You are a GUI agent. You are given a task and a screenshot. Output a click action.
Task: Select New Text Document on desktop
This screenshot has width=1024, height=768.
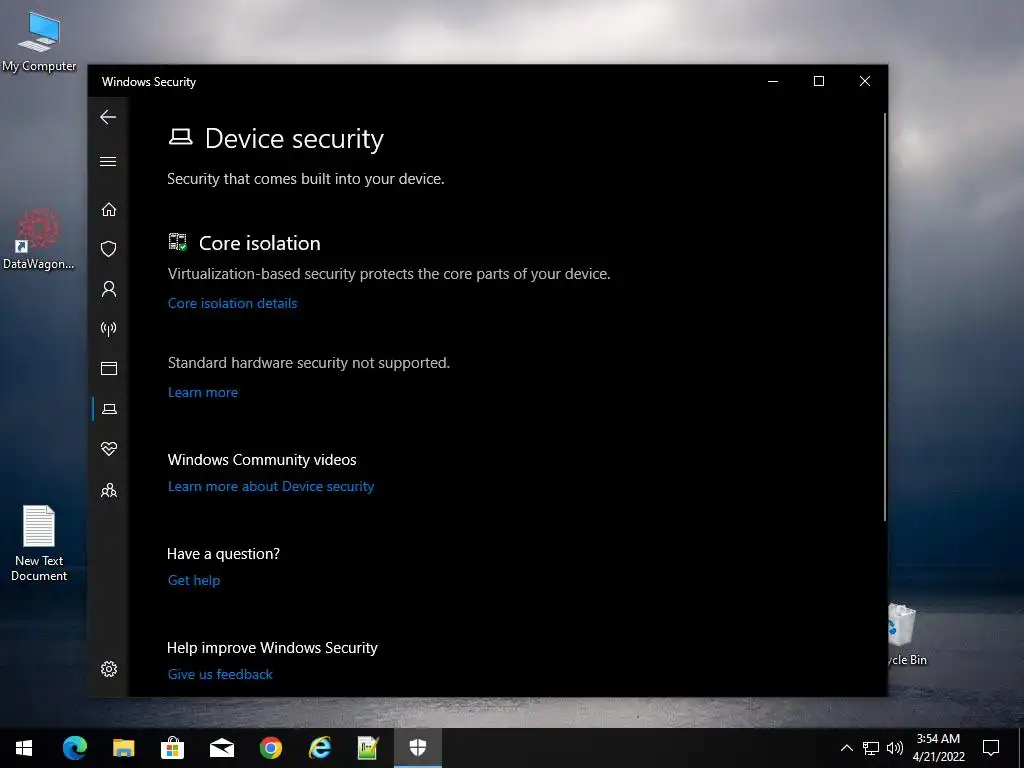pyautogui.click(x=39, y=543)
